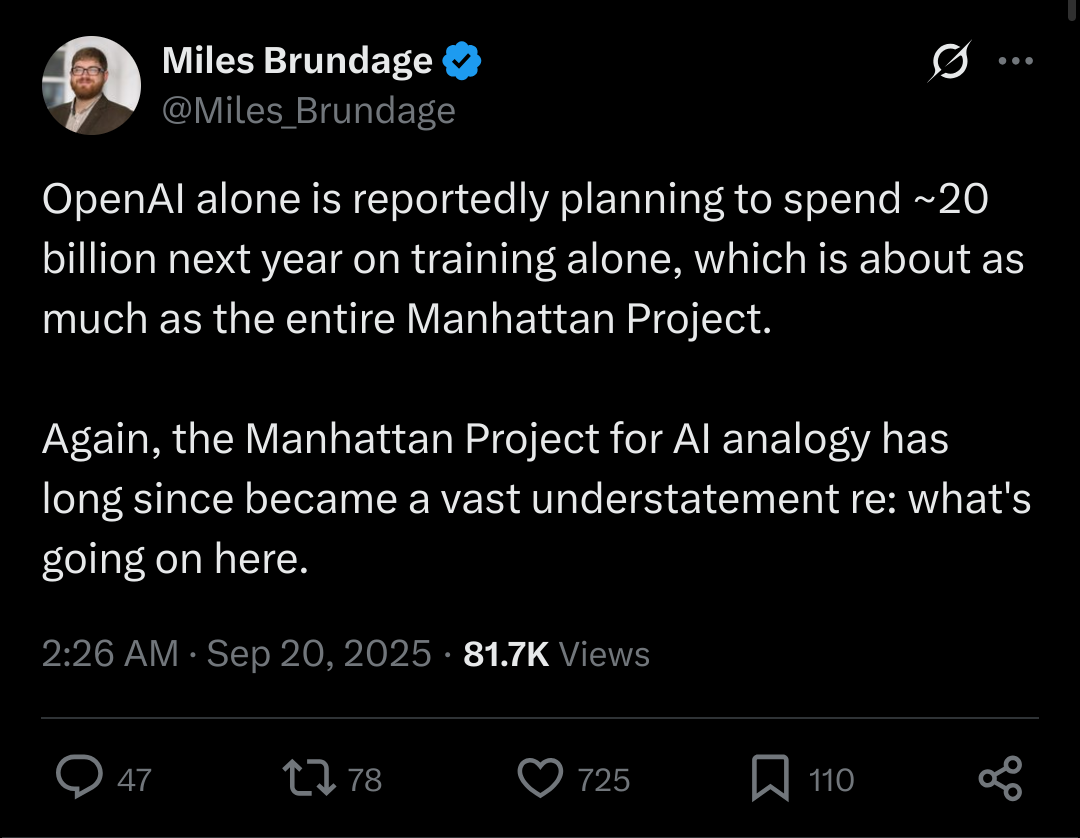Click the 110 bookmarks count
The width and height of the screenshot is (1080, 838).
(x=831, y=780)
